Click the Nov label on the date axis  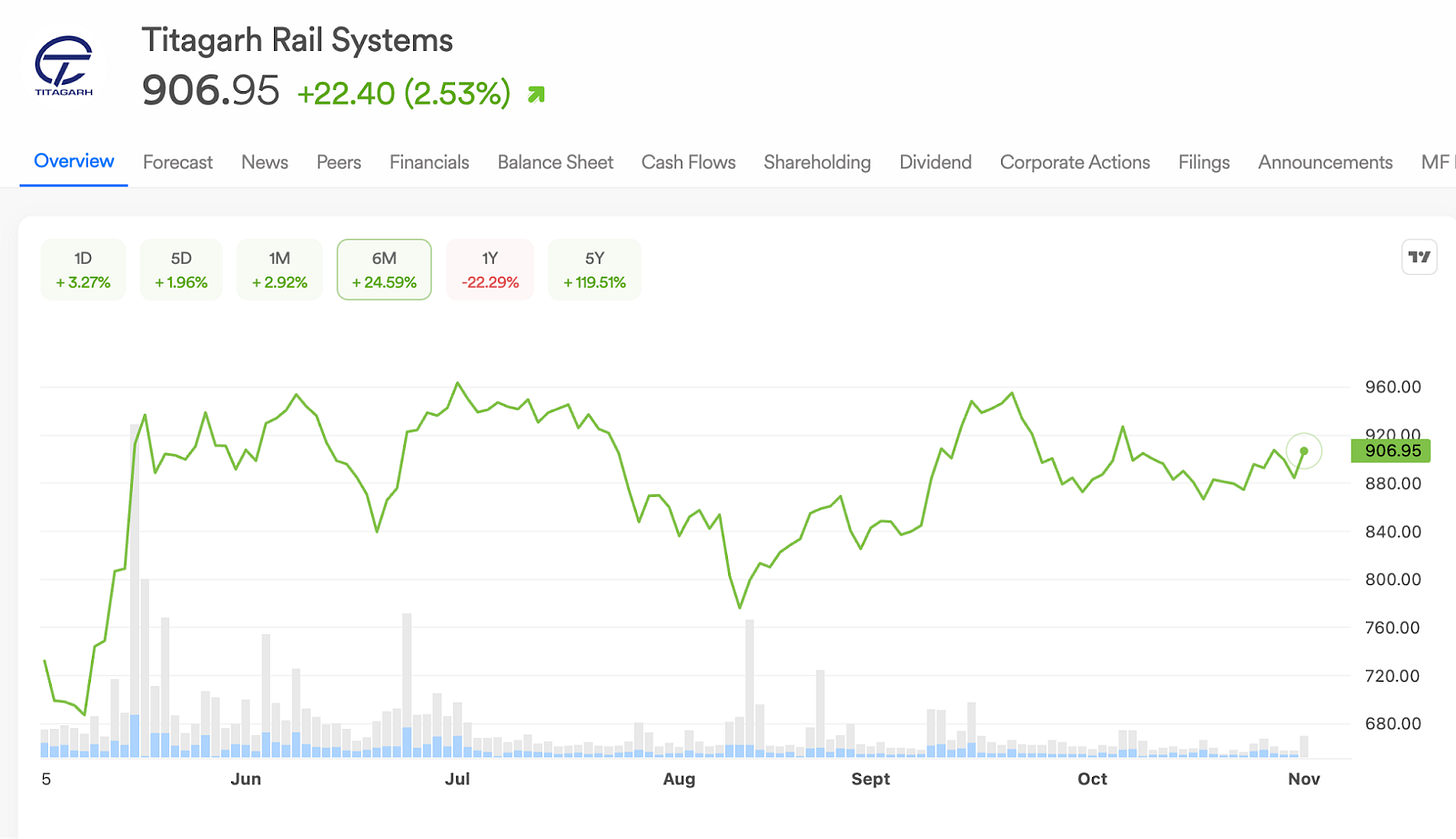coord(1305,778)
